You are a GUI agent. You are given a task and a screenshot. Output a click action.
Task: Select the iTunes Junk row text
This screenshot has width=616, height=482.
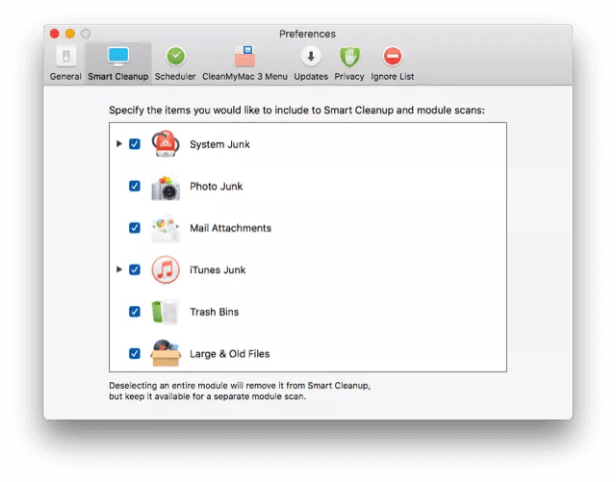pyautogui.click(x=218, y=270)
